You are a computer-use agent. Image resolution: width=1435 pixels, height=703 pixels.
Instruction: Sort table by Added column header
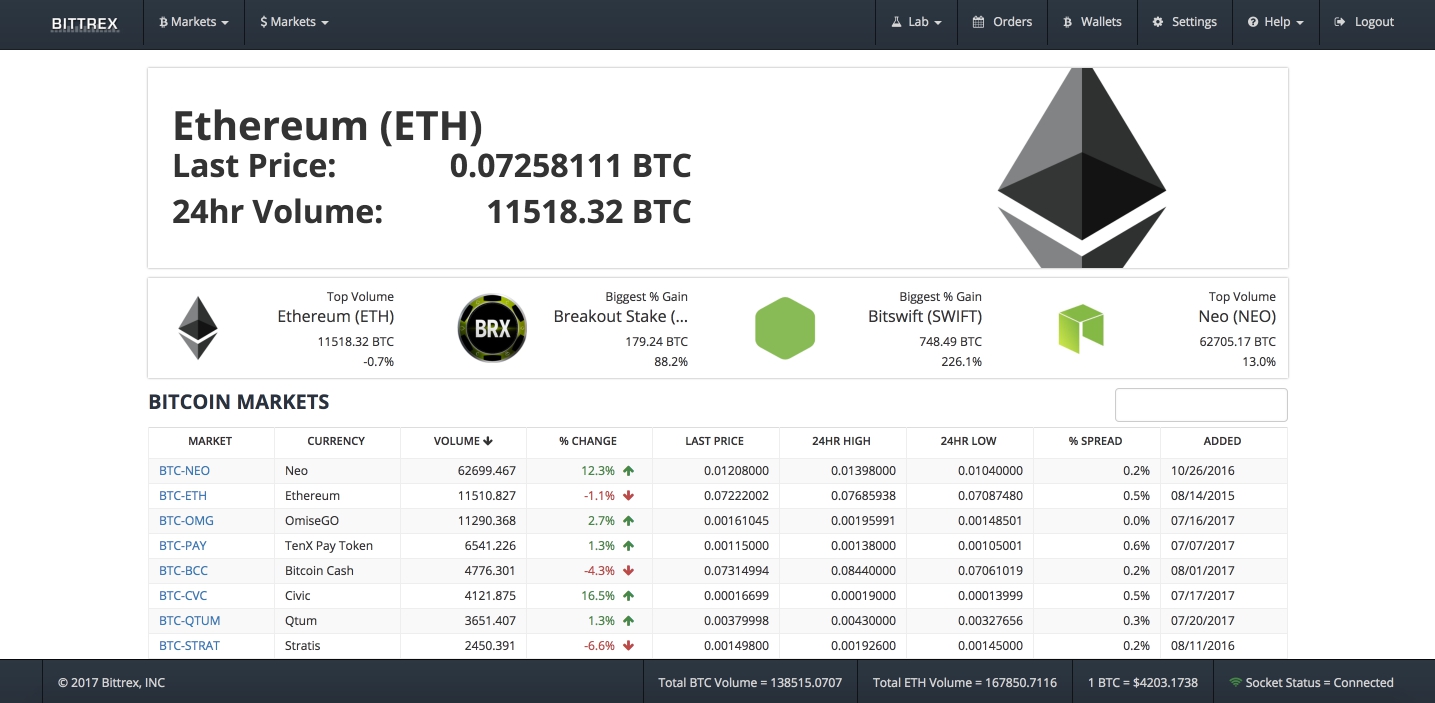1222,441
